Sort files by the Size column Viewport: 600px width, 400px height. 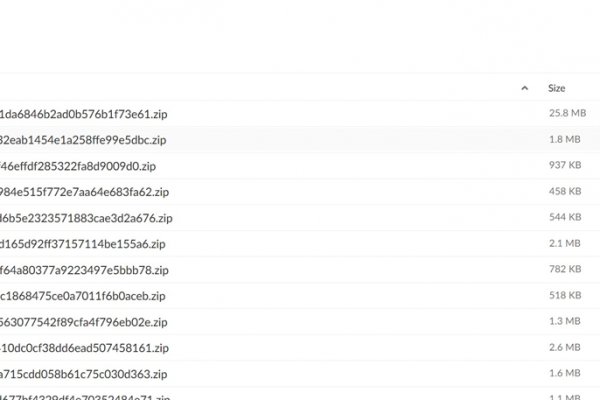click(556, 88)
